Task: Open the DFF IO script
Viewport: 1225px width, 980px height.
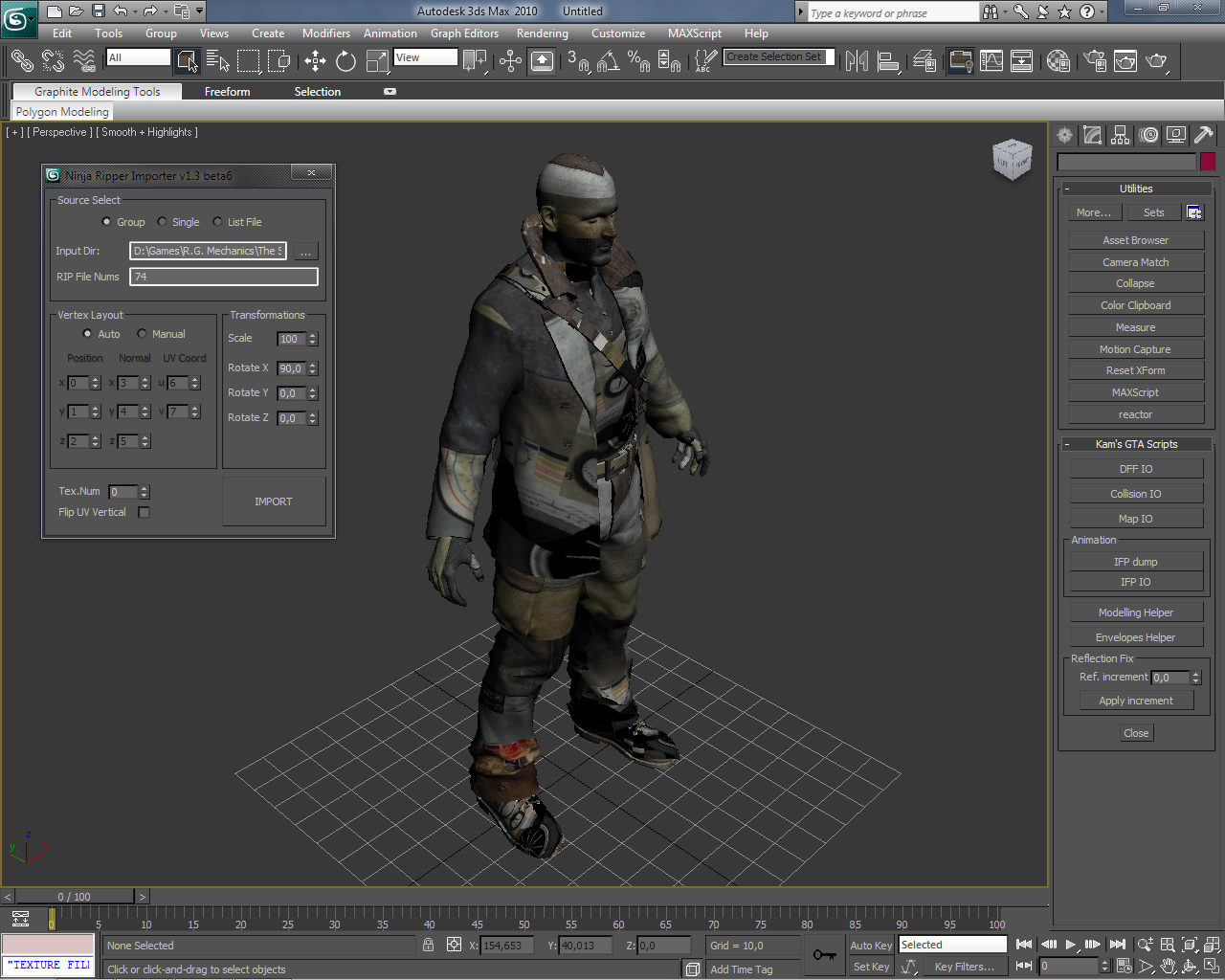Action: click(1136, 469)
